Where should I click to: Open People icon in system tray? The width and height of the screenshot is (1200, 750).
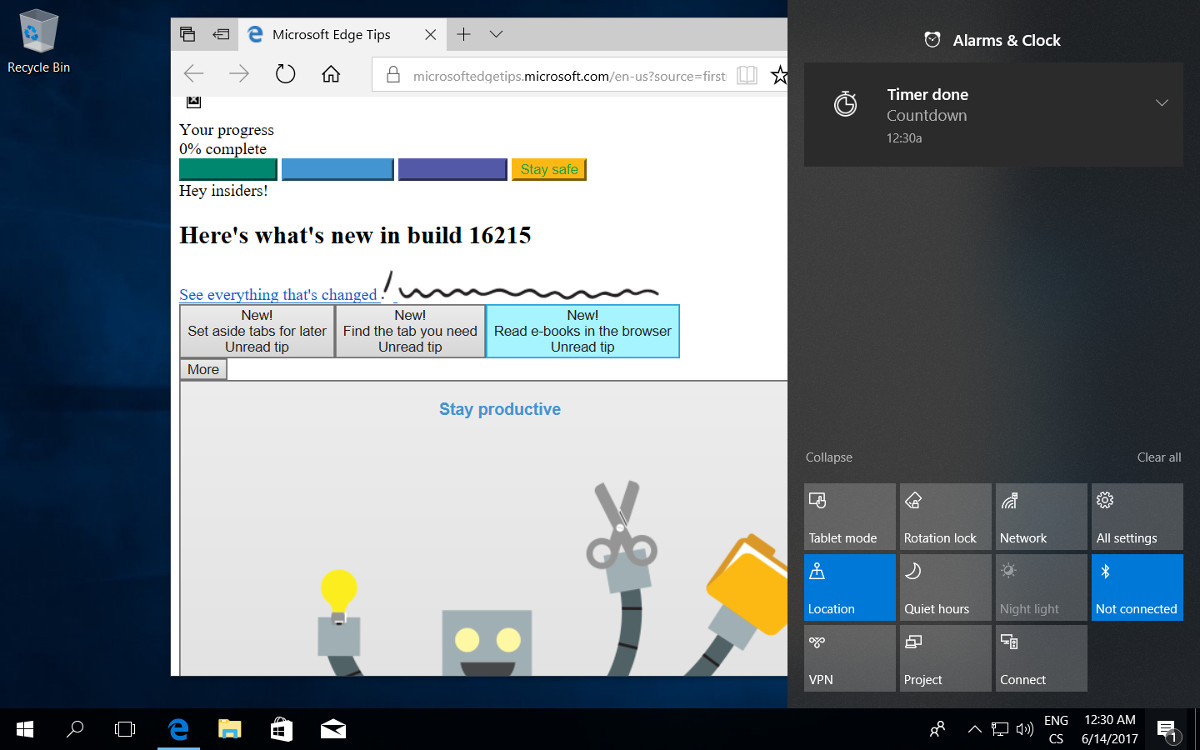click(x=937, y=730)
